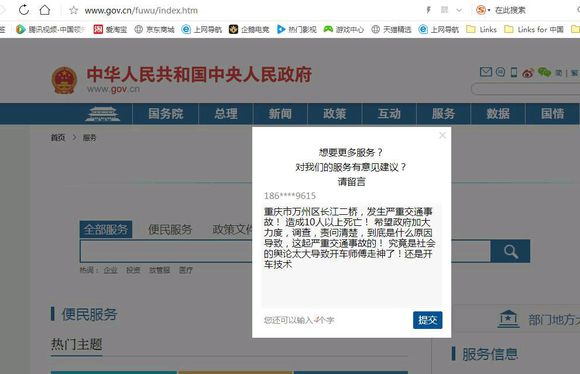Open the 服务 navigation tab
Screen dimensions: 580x374
444,114
